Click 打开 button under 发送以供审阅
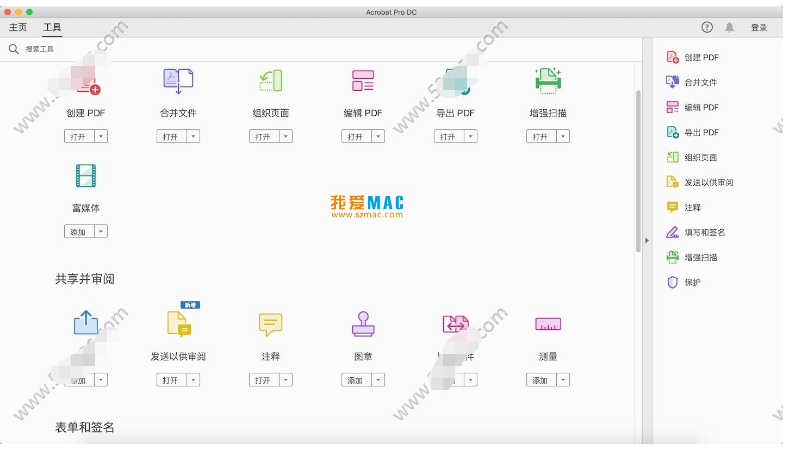This screenshot has width=797, height=451. [171, 380]
